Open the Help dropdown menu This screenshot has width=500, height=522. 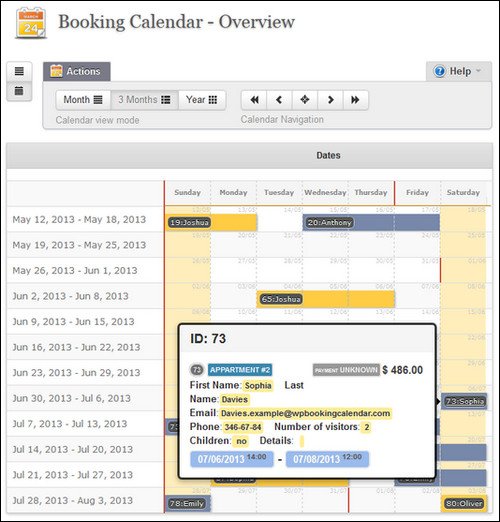click(x=458, y=71)
